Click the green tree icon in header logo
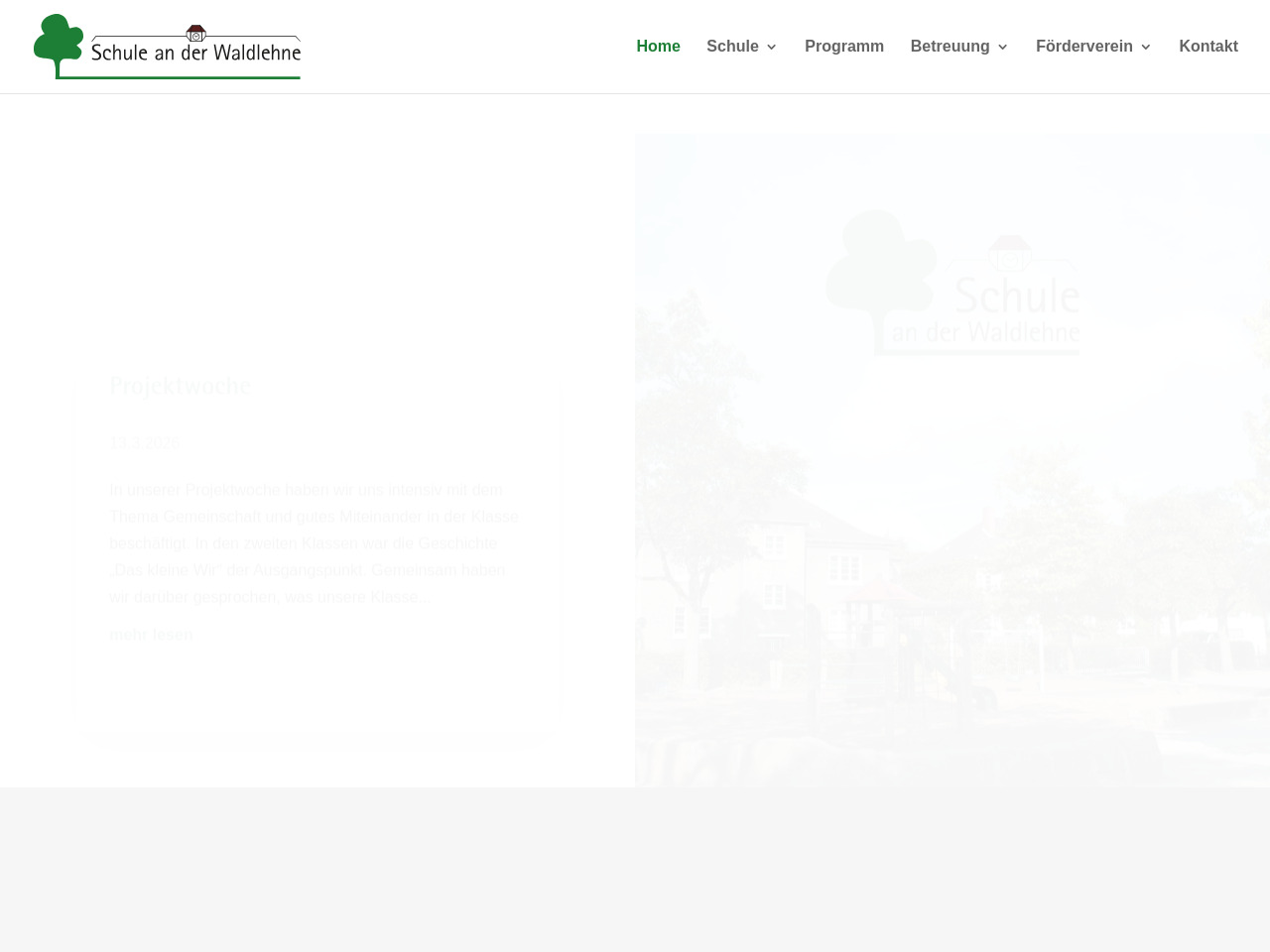1270x952 pixels. point(59,45)
